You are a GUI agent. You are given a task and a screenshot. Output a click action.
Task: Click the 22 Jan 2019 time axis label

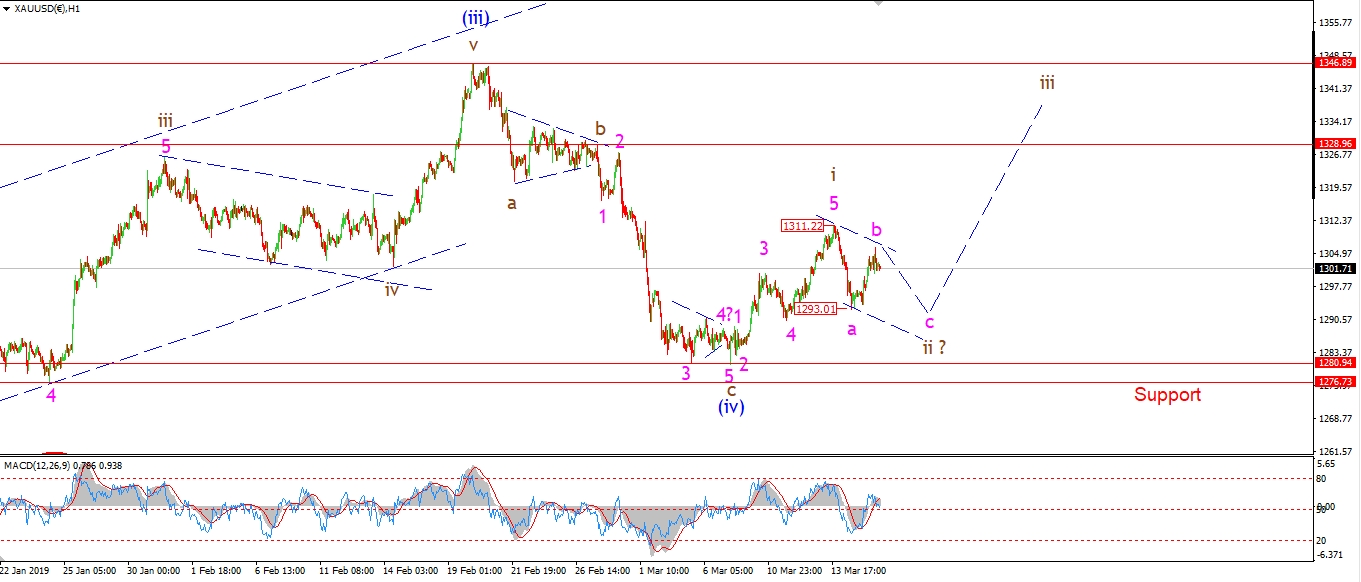[25, 571]
